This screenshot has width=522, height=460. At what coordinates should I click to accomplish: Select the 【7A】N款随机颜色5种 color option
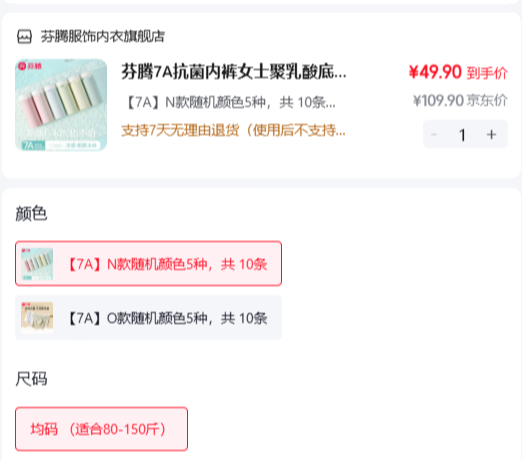coord(148,263)
